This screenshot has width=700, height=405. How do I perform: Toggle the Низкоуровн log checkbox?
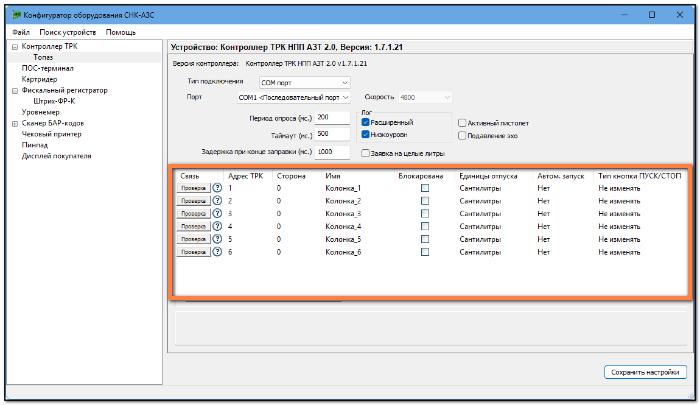point(366,134)
